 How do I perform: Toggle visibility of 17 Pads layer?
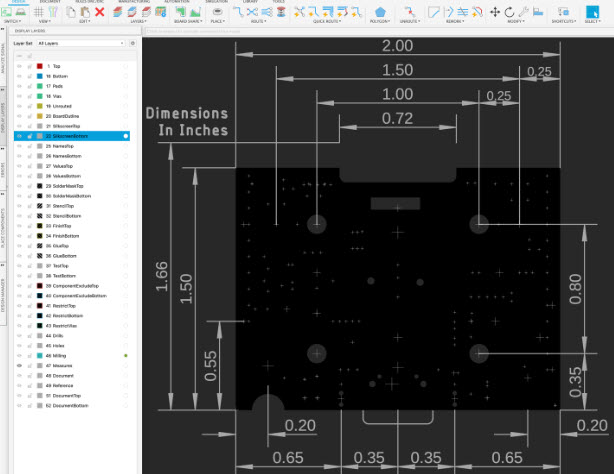tap(19, 86)
